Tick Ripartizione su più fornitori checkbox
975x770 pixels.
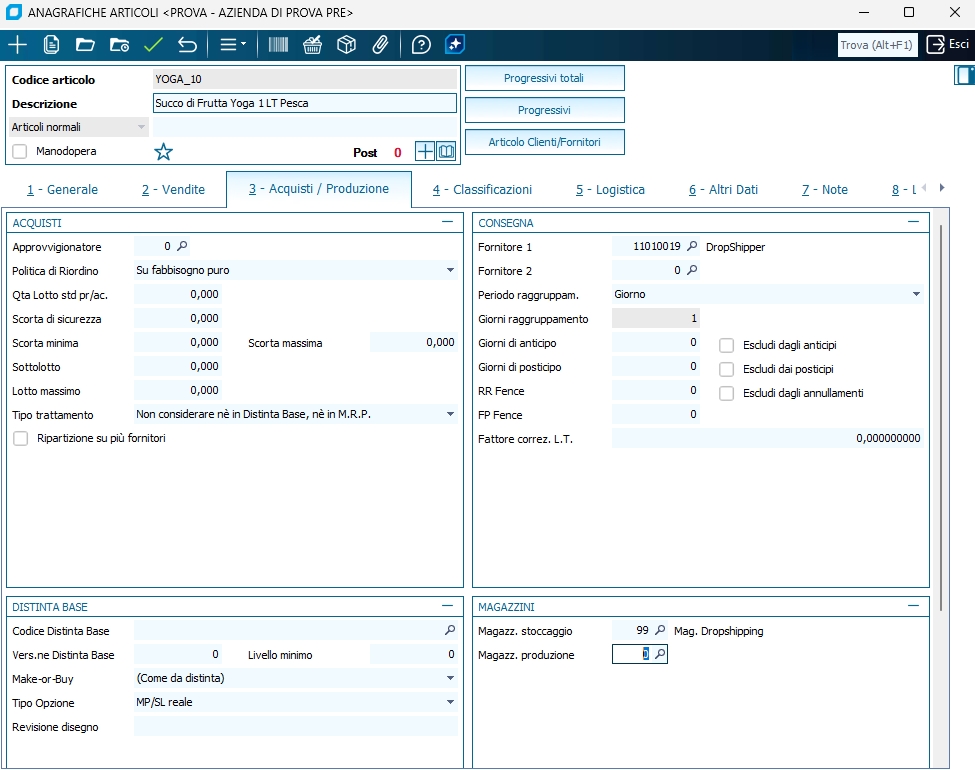coord(20,438)
